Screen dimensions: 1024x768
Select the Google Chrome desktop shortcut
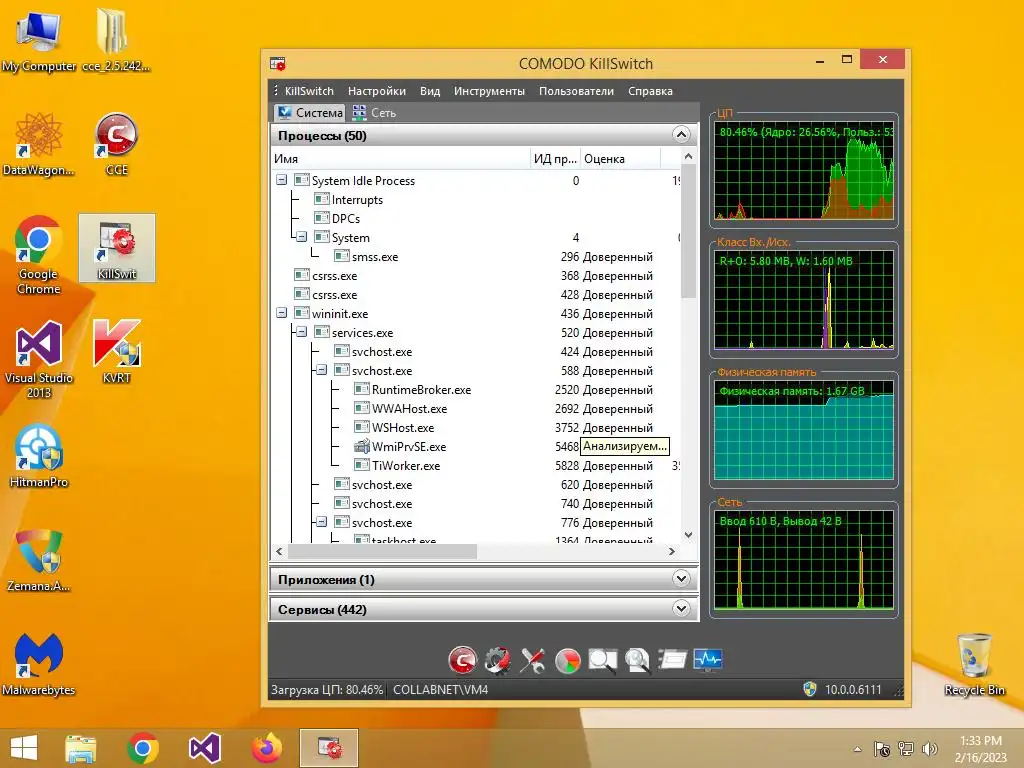39,255
